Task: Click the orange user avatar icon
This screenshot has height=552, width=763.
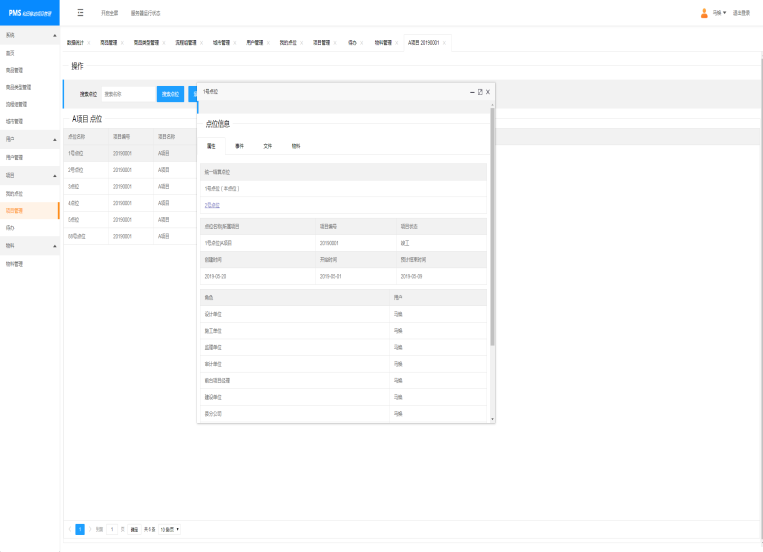Action: 704,13
